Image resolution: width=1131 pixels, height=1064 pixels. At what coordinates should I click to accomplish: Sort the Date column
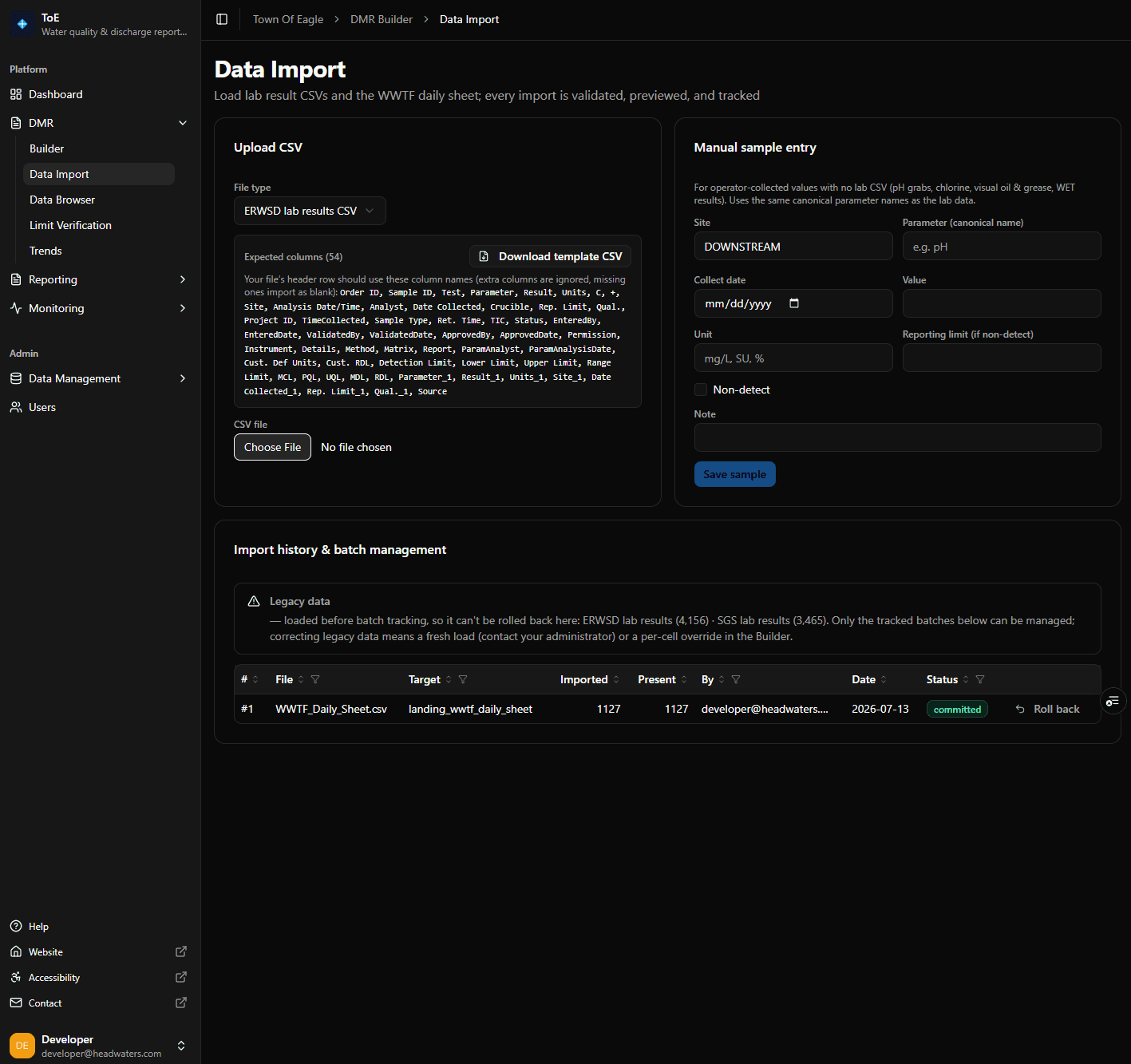884,679
